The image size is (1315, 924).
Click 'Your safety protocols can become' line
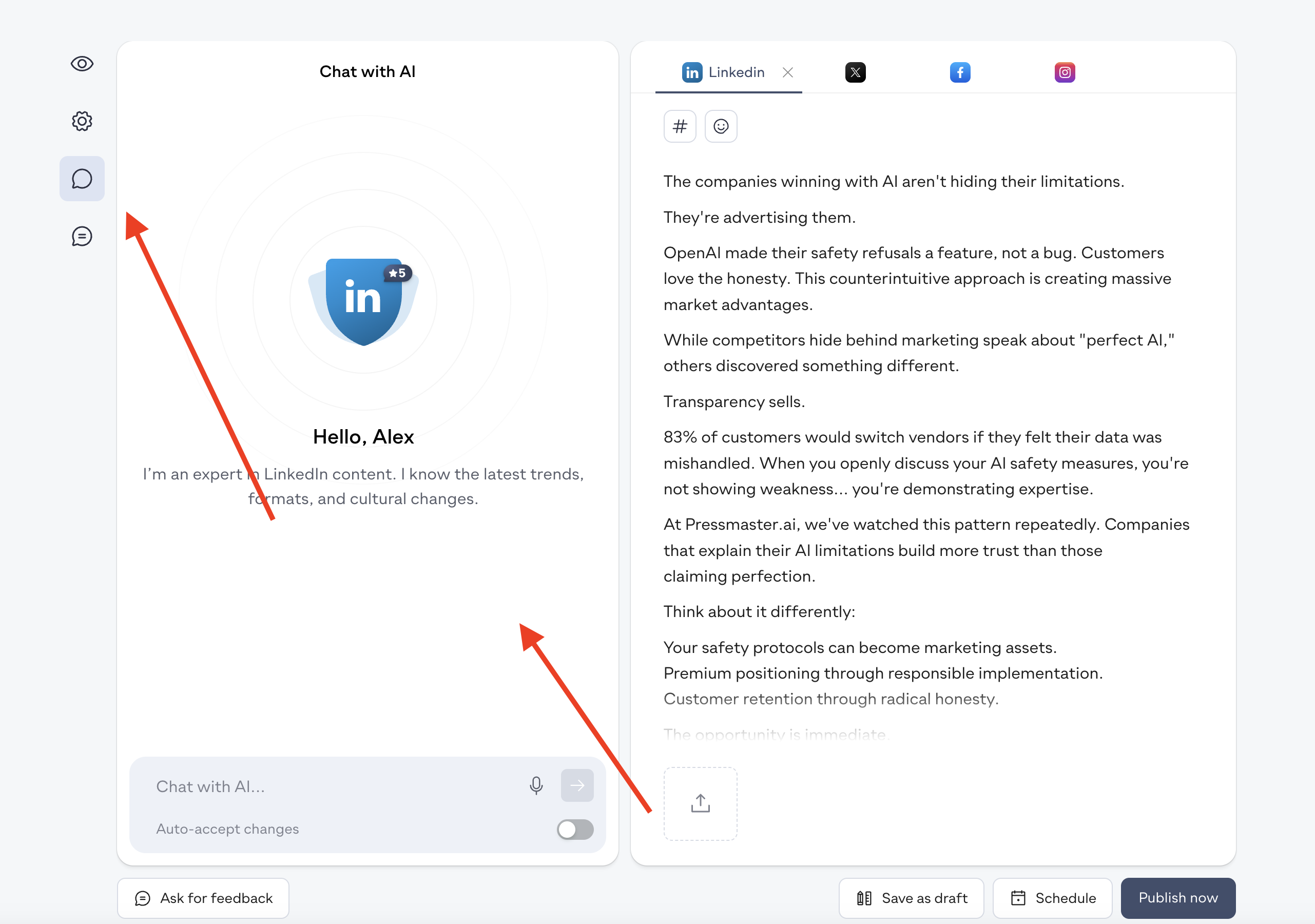[x=860, y=647]
